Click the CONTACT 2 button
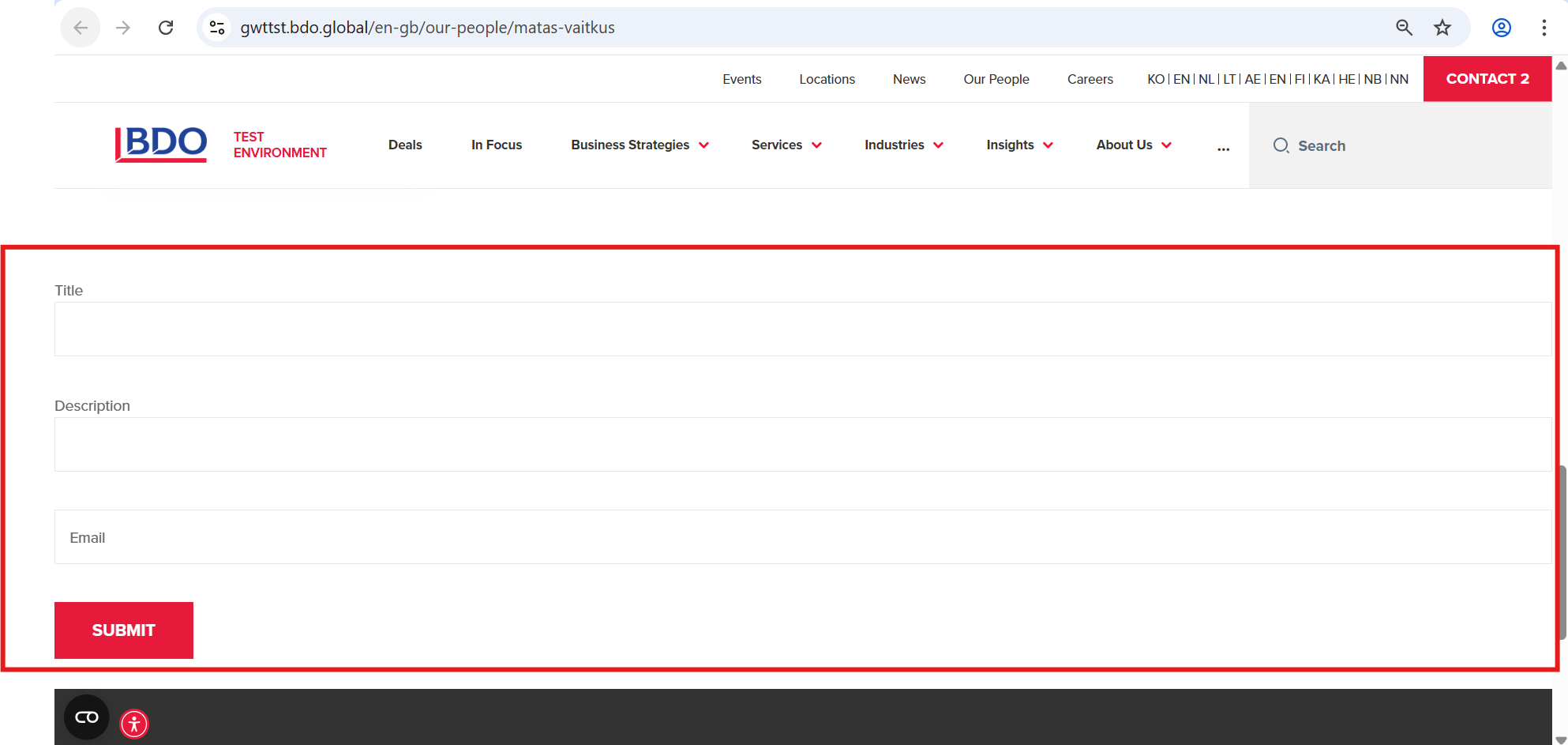 click(x=1487, y=78)
